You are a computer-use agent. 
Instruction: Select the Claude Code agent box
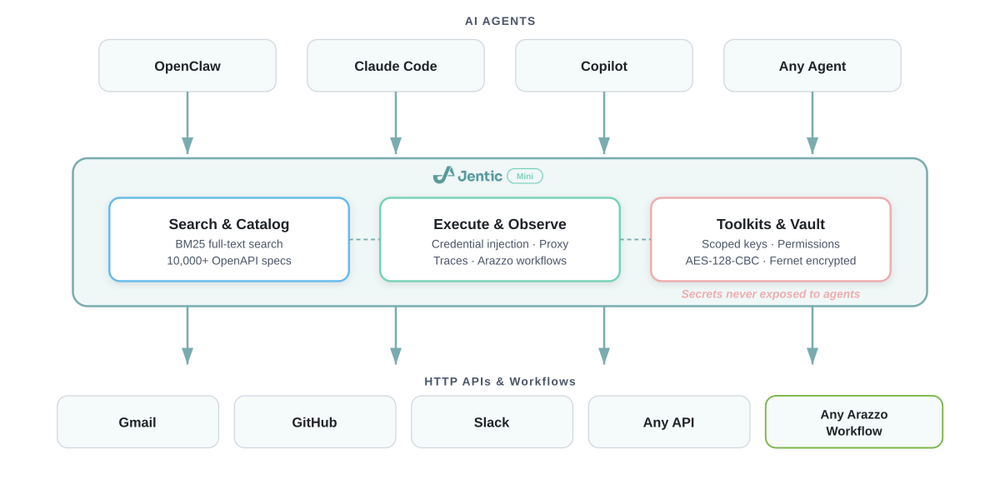tap(395, 66)
